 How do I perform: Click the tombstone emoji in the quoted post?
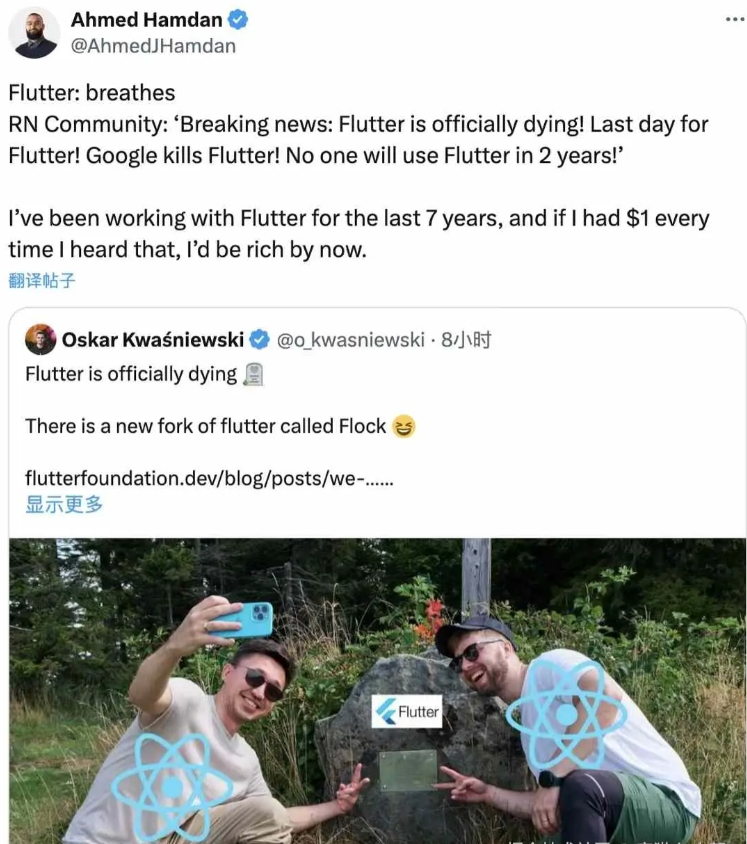(254, 374)
